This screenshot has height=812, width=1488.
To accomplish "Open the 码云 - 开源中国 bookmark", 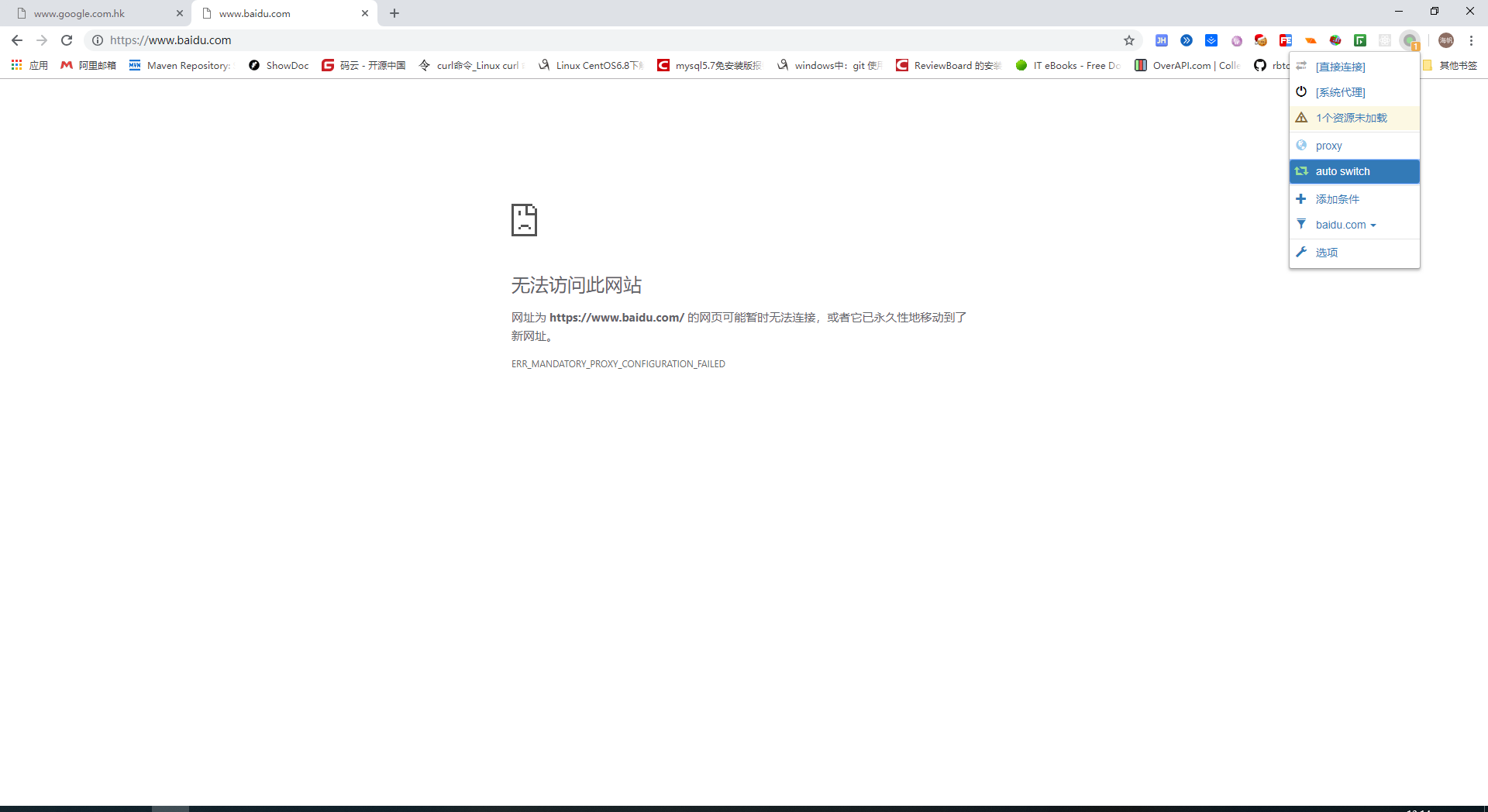I will [x=363, y=65].
